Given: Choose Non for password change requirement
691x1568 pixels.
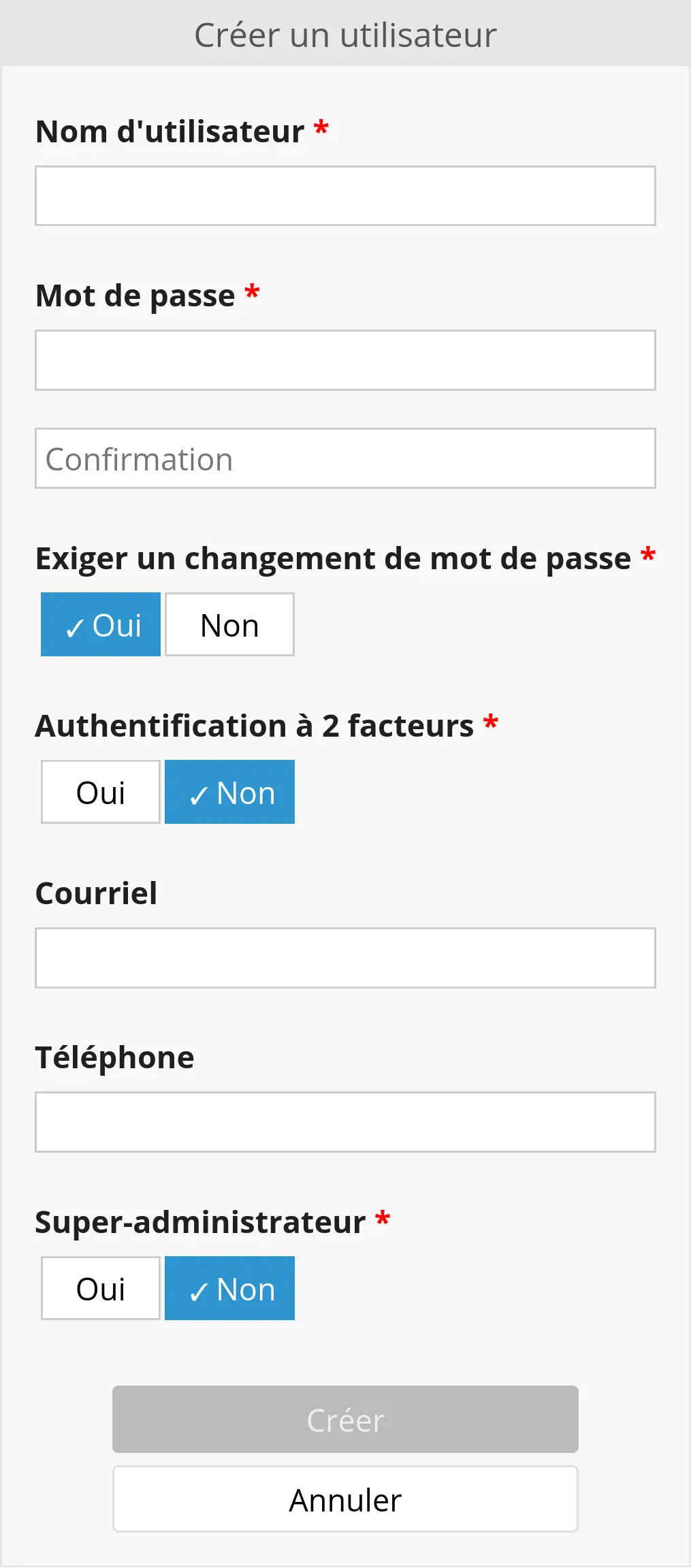Looking at the screenshot, I should pyautogui.click(x=229, y=624).
